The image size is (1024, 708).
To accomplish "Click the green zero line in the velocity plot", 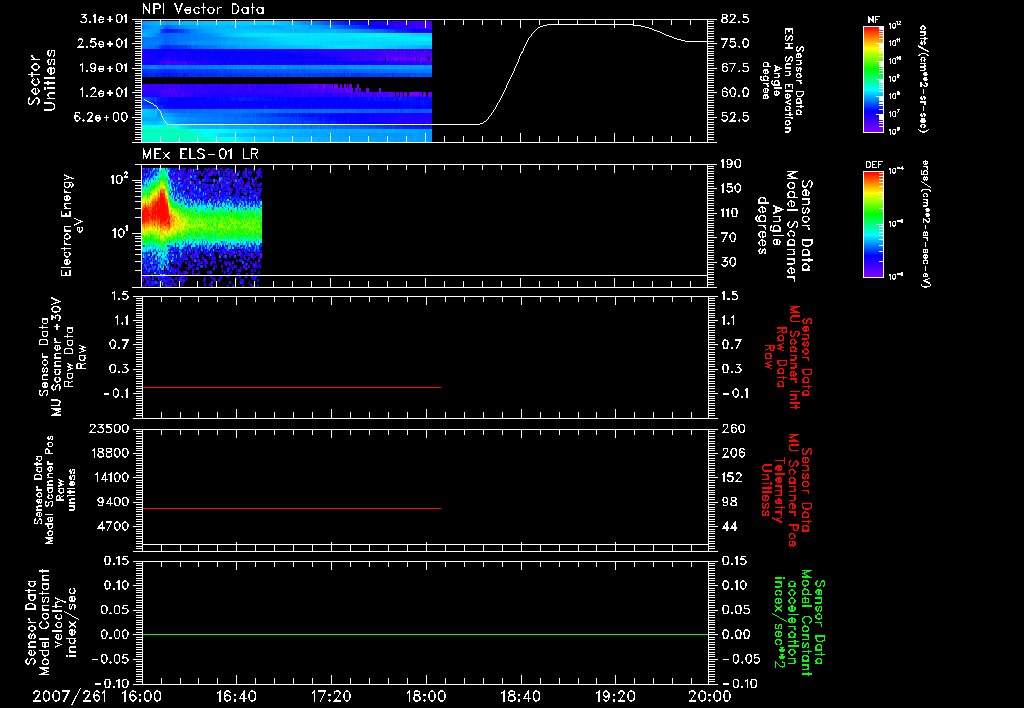I will (x=425, y=634).
